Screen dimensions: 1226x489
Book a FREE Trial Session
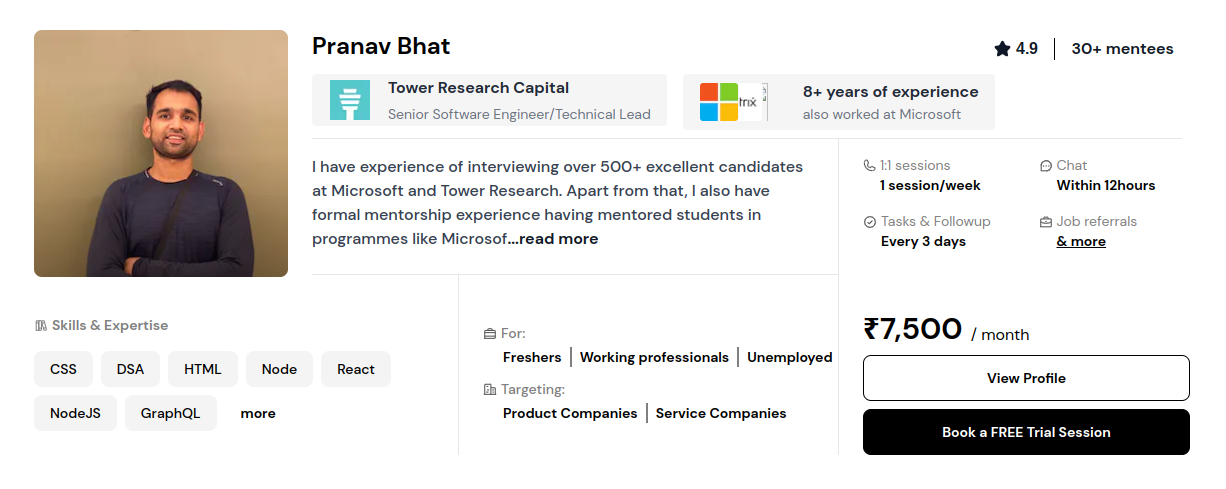pyautogui.click(x=1026, y=432)
